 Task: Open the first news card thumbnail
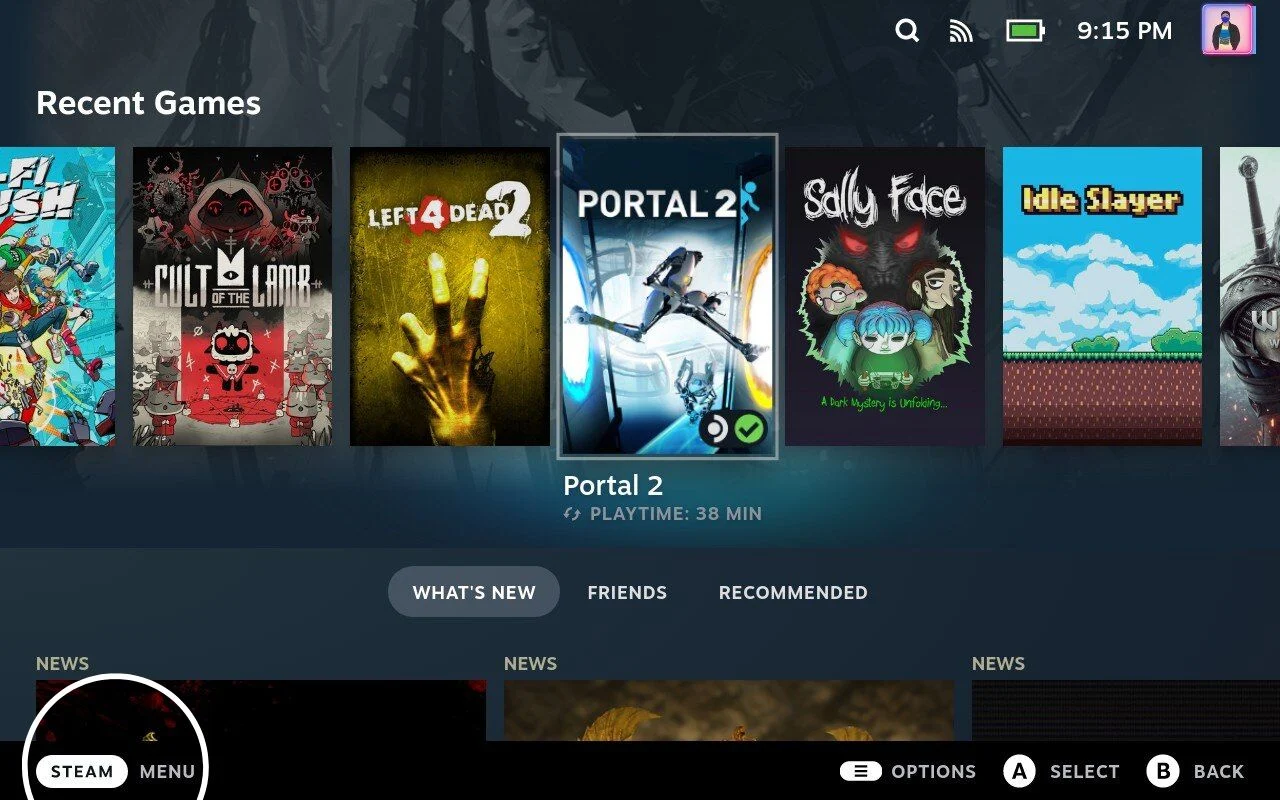click(261, 710)
